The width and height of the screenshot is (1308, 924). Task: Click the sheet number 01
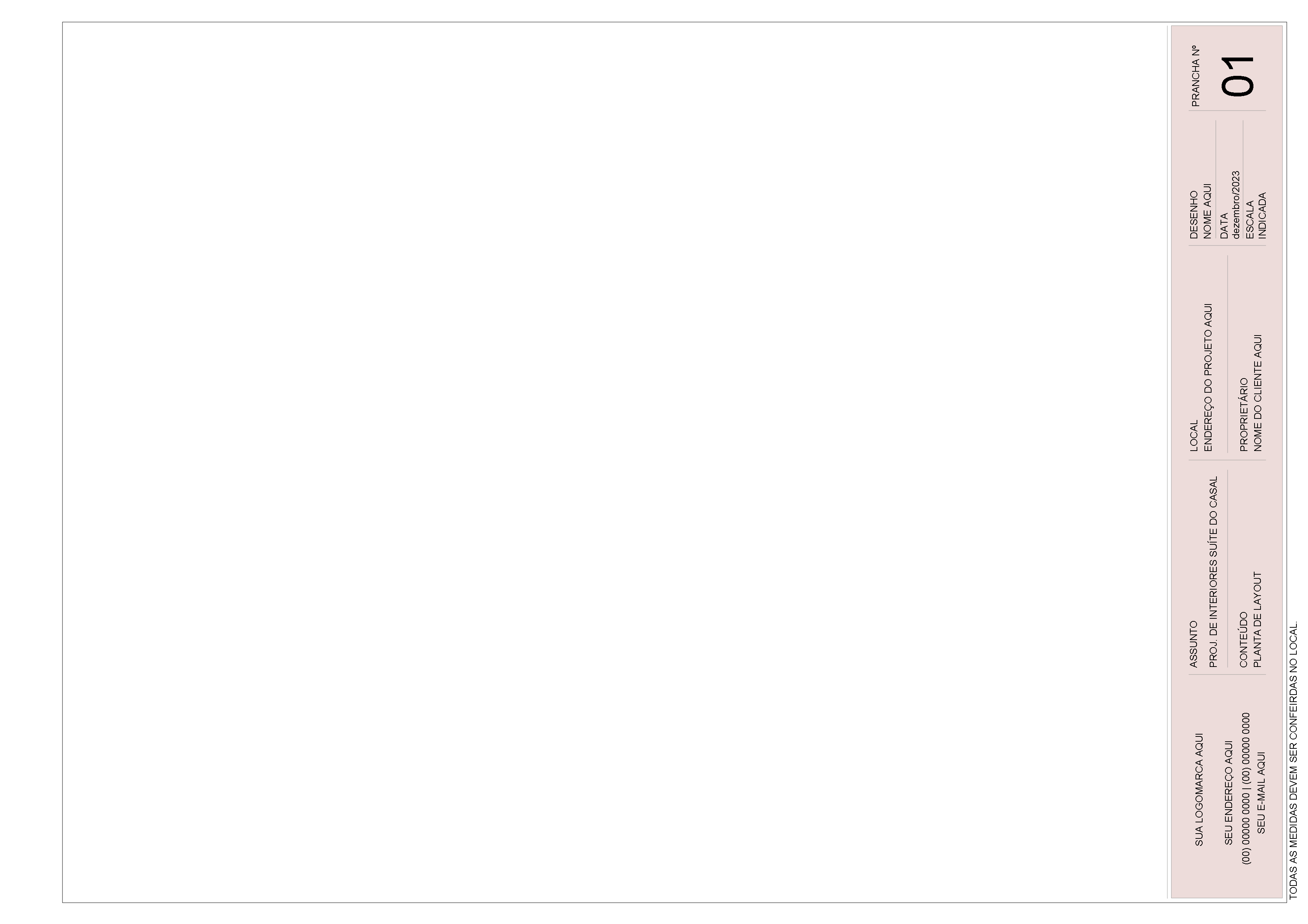1237,76
